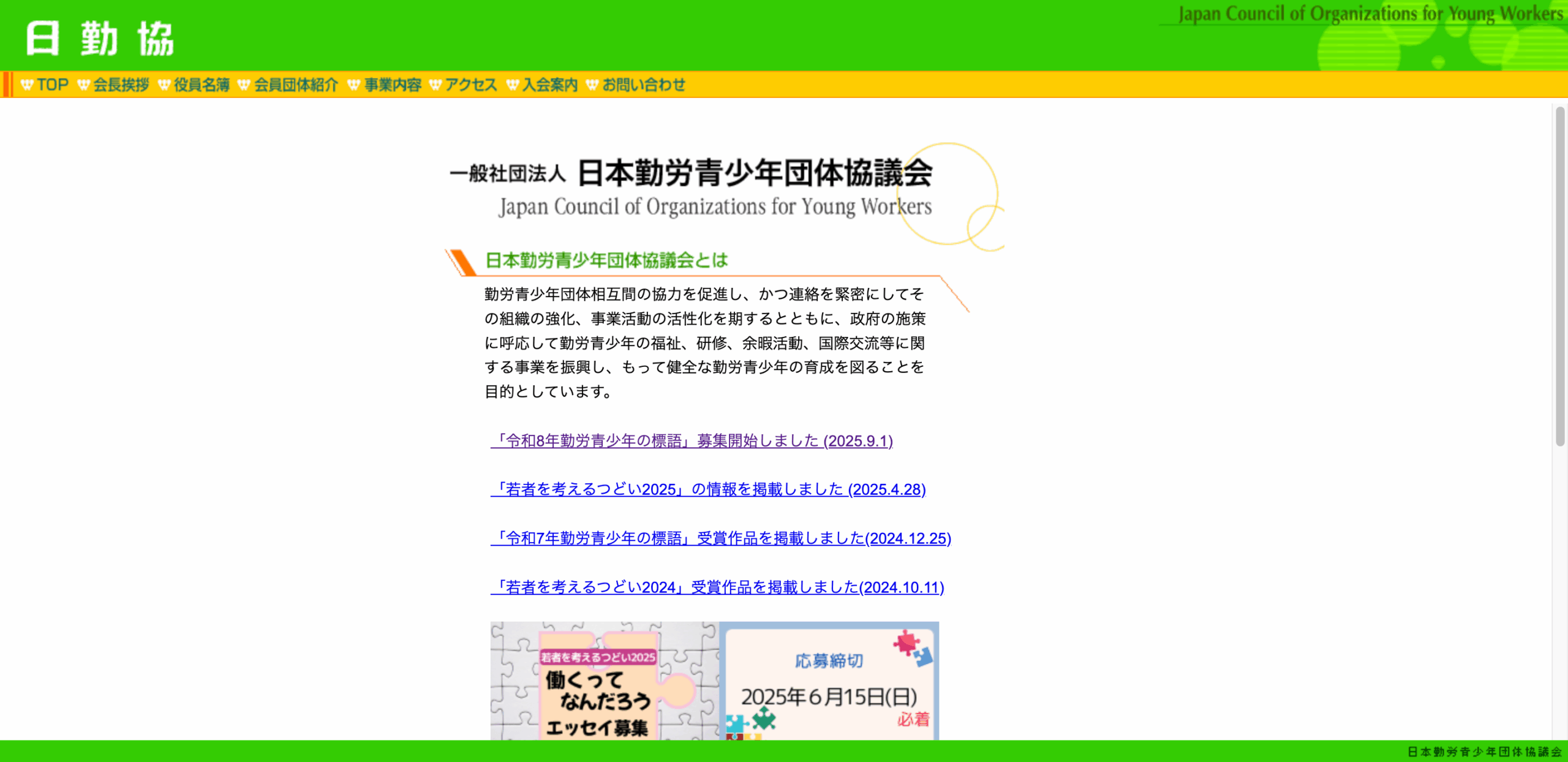The height and width of the screenshot is (762, 1568).
Task: Click the paw icon beside お問い合わせ
Action: click(592, 85)
